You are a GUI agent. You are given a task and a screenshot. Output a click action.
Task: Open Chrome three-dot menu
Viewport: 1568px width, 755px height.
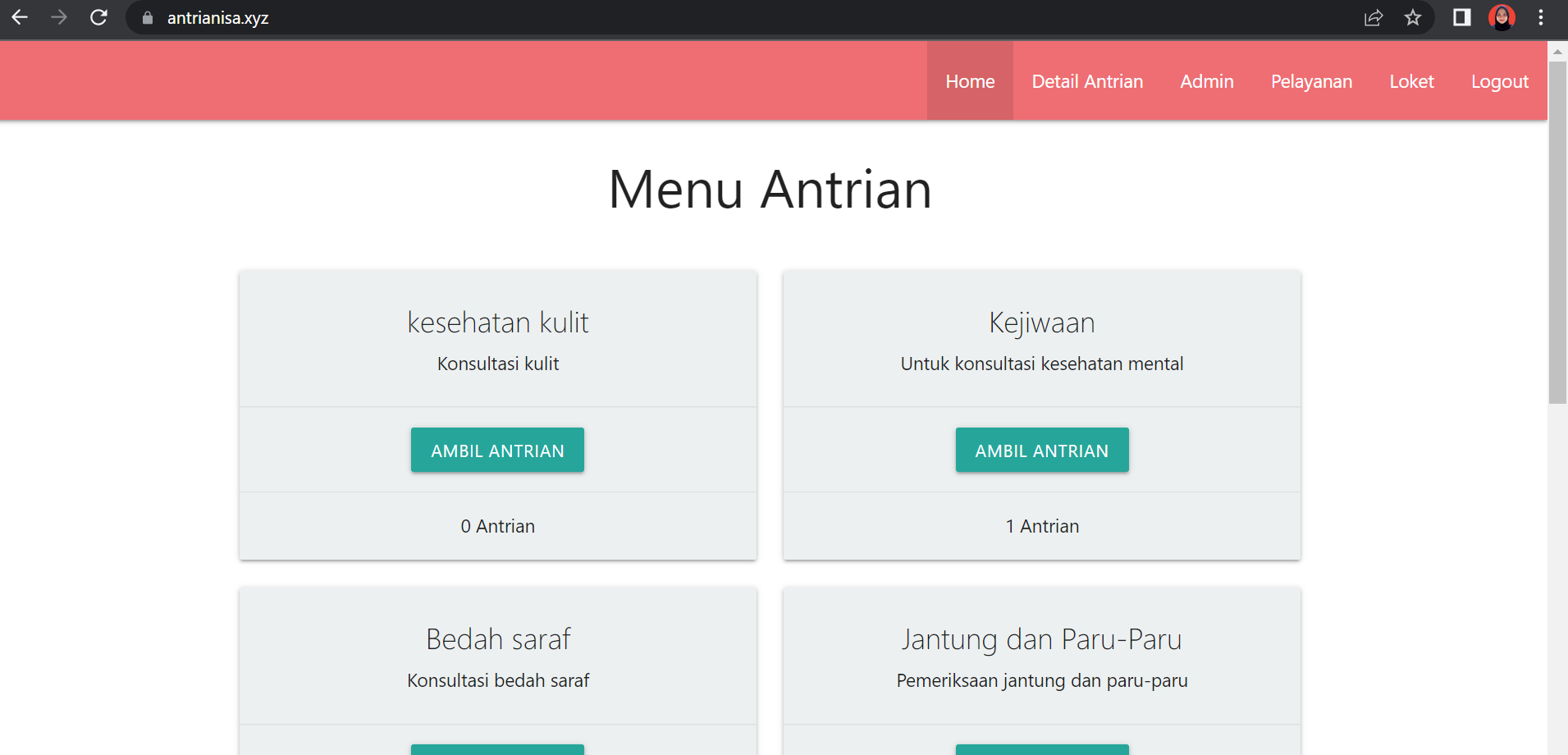click(x=1541, y=17)
